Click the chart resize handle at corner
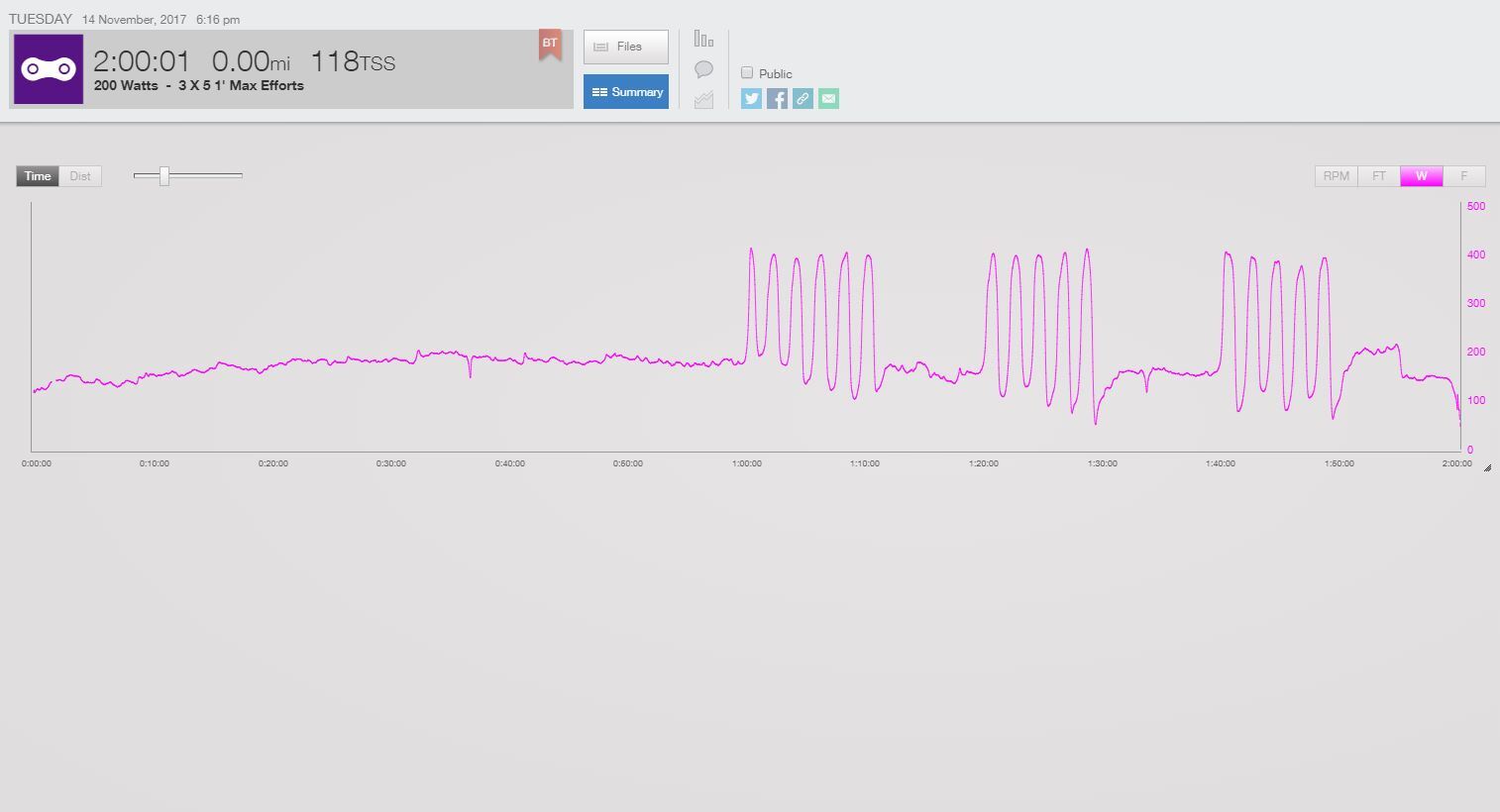Image resolution: width=1500 pixels, height=812 pixels. pos(1487,467)
